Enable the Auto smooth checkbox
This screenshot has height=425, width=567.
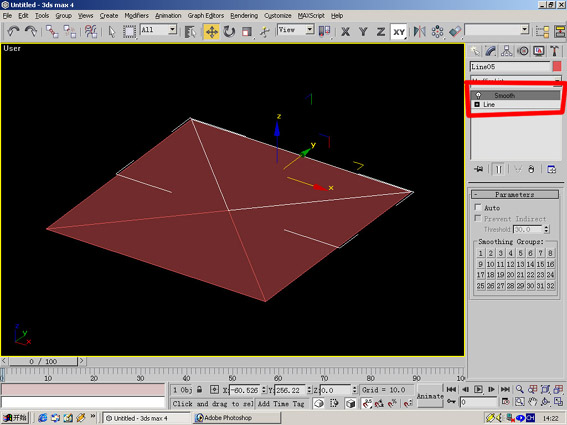point(478,208)
